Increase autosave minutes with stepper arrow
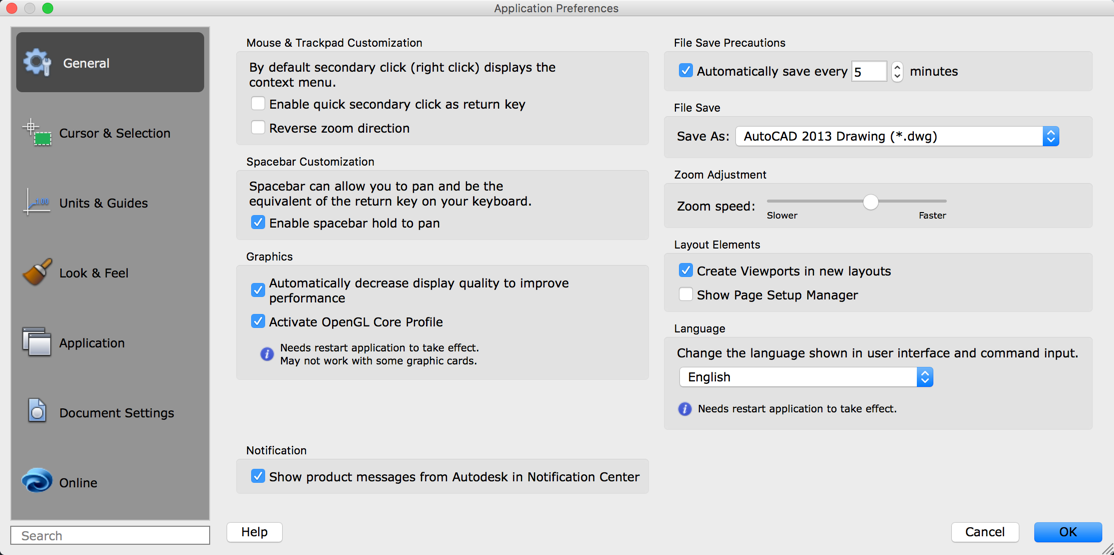Image resolution: width=1114 pixels, height=555 pixels. [x=897, y=67]
